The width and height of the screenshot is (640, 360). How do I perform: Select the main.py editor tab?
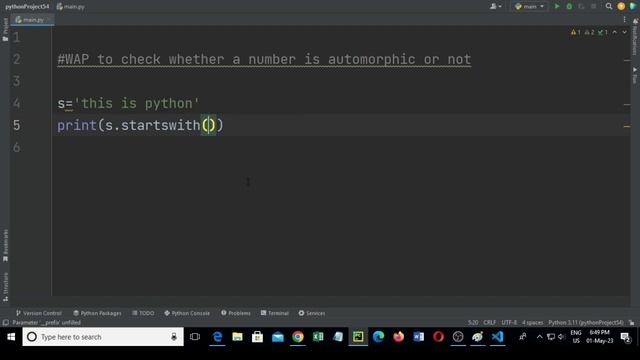coord(32,20)
